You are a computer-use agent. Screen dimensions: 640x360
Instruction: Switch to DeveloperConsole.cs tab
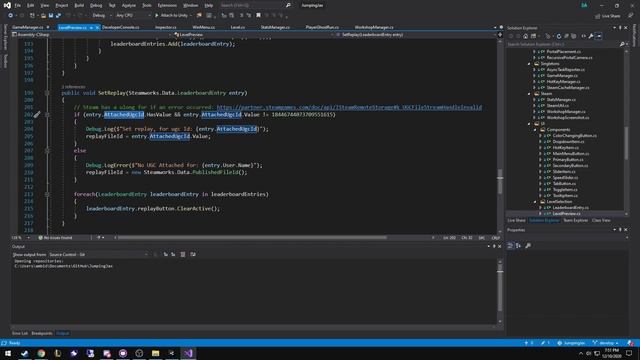(x=121, y=27)
